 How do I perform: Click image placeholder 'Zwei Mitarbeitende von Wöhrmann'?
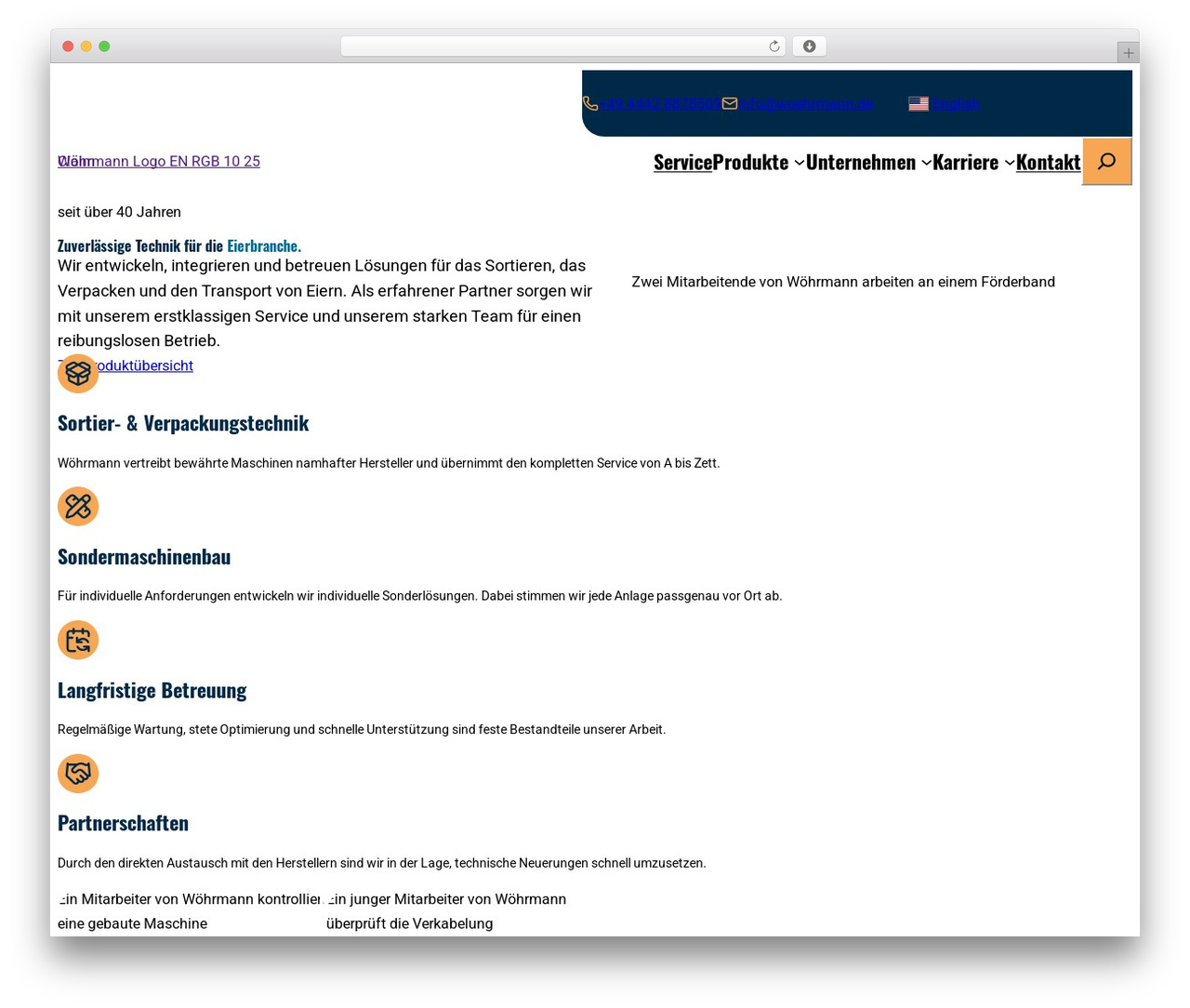843,282
